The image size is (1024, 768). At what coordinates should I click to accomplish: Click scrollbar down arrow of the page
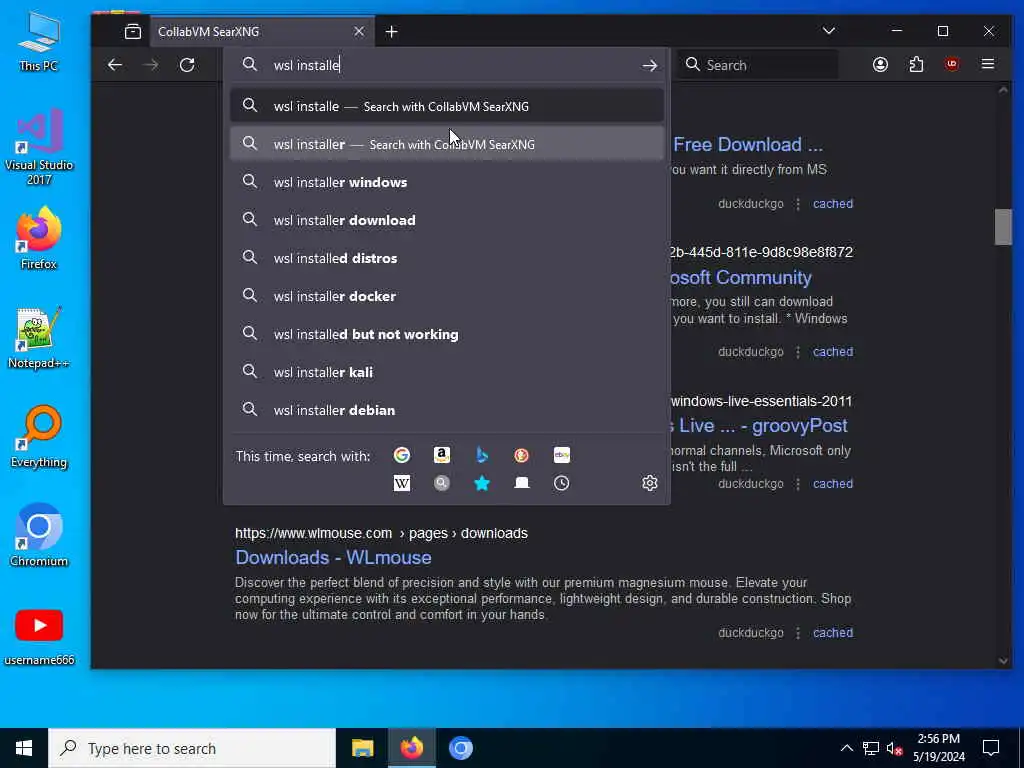coord(1003,661)
